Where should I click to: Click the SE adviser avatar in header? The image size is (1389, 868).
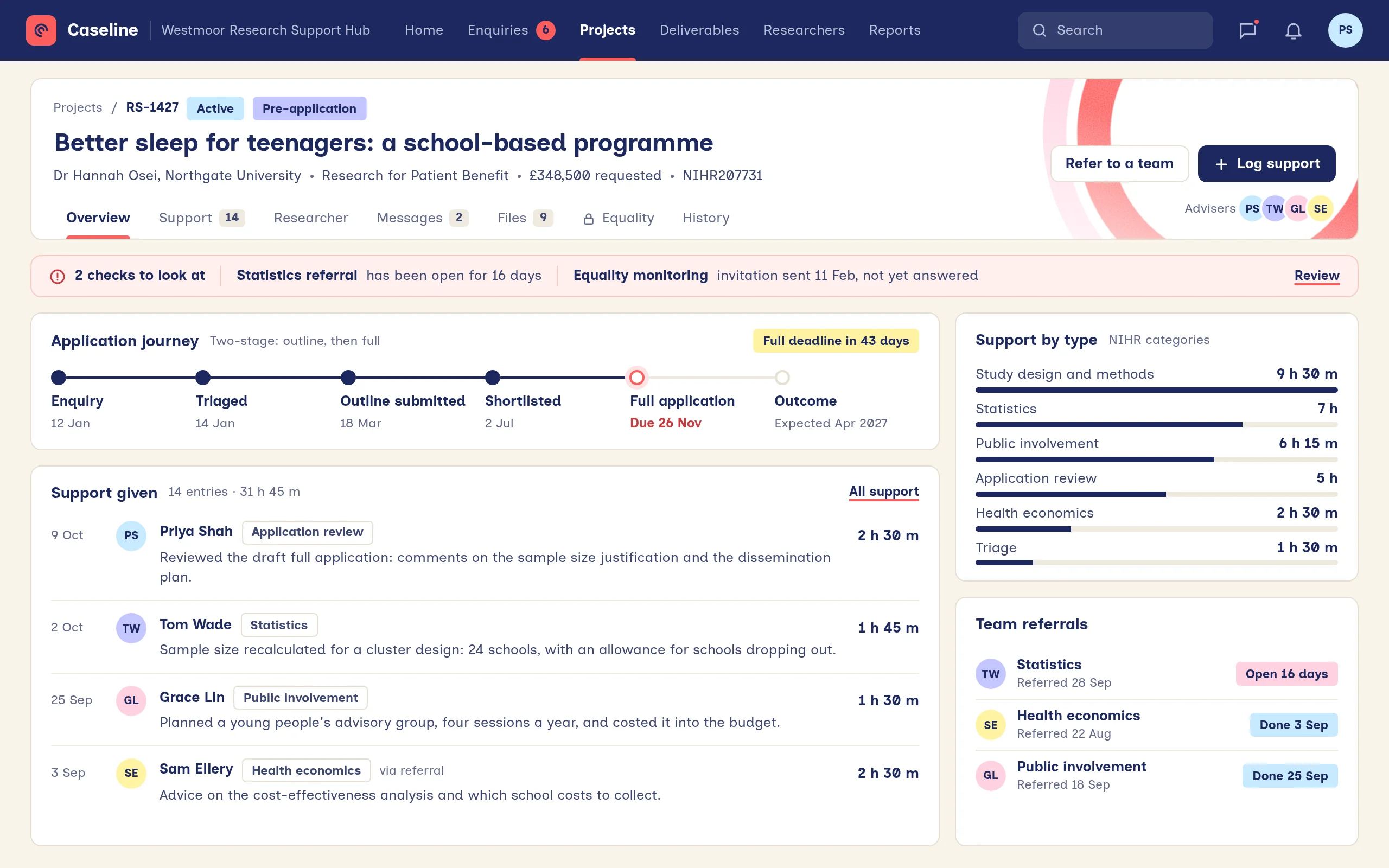click(1320, 208)
